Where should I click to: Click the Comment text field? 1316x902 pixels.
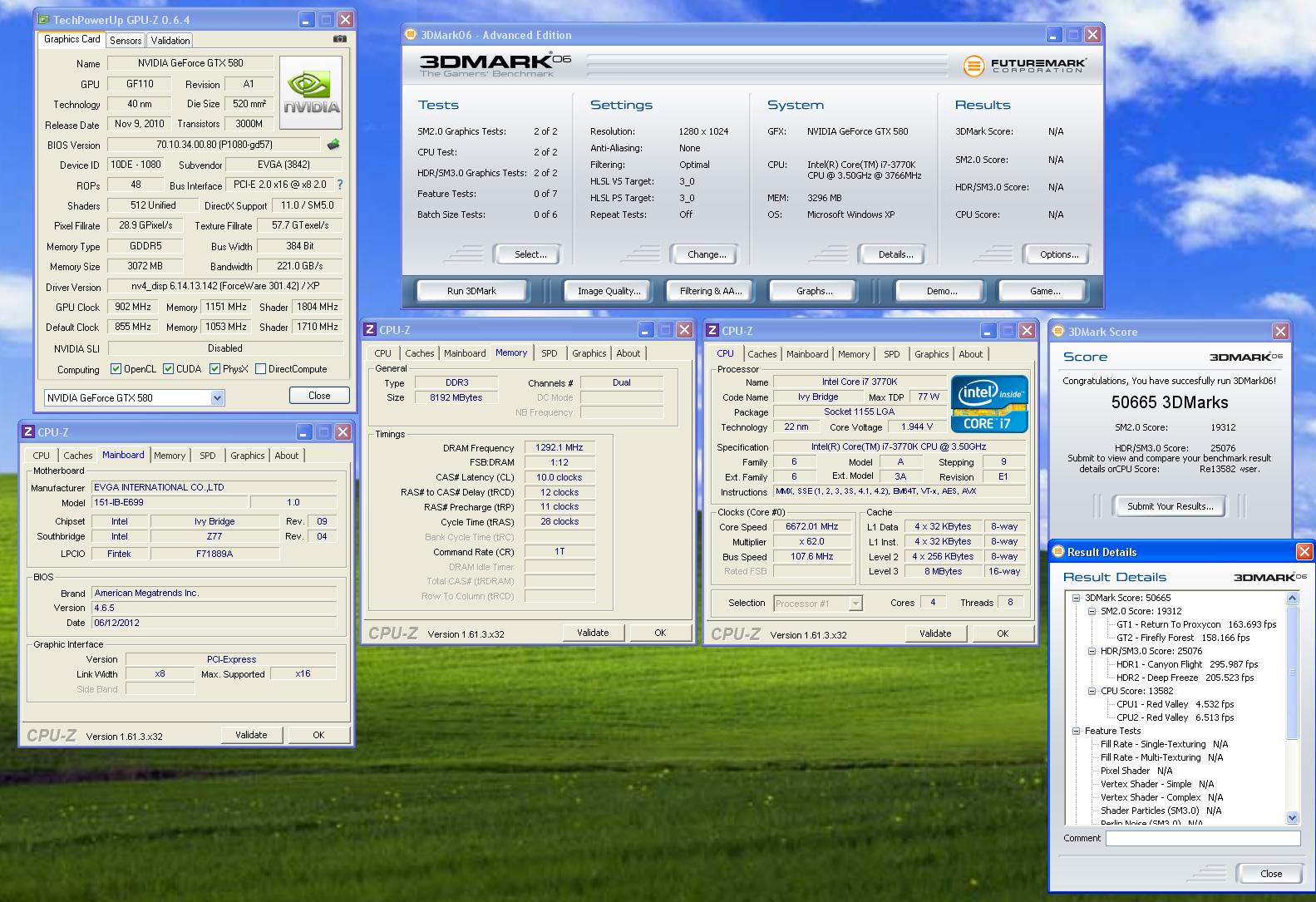click(1202, 839)
